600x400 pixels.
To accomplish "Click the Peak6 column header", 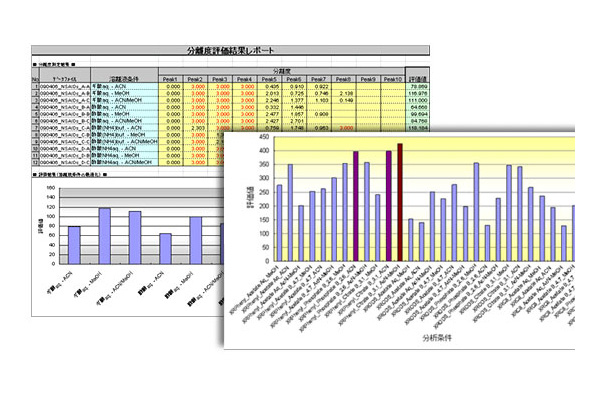I will click(x=294, y=79).
